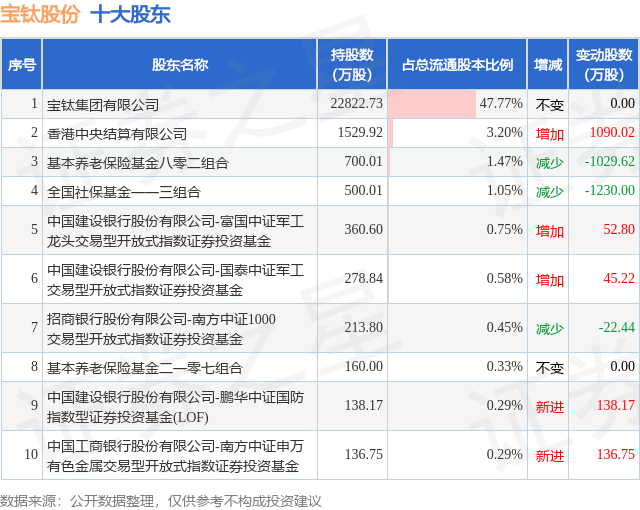Click change value -22.44

click(617, 327)
